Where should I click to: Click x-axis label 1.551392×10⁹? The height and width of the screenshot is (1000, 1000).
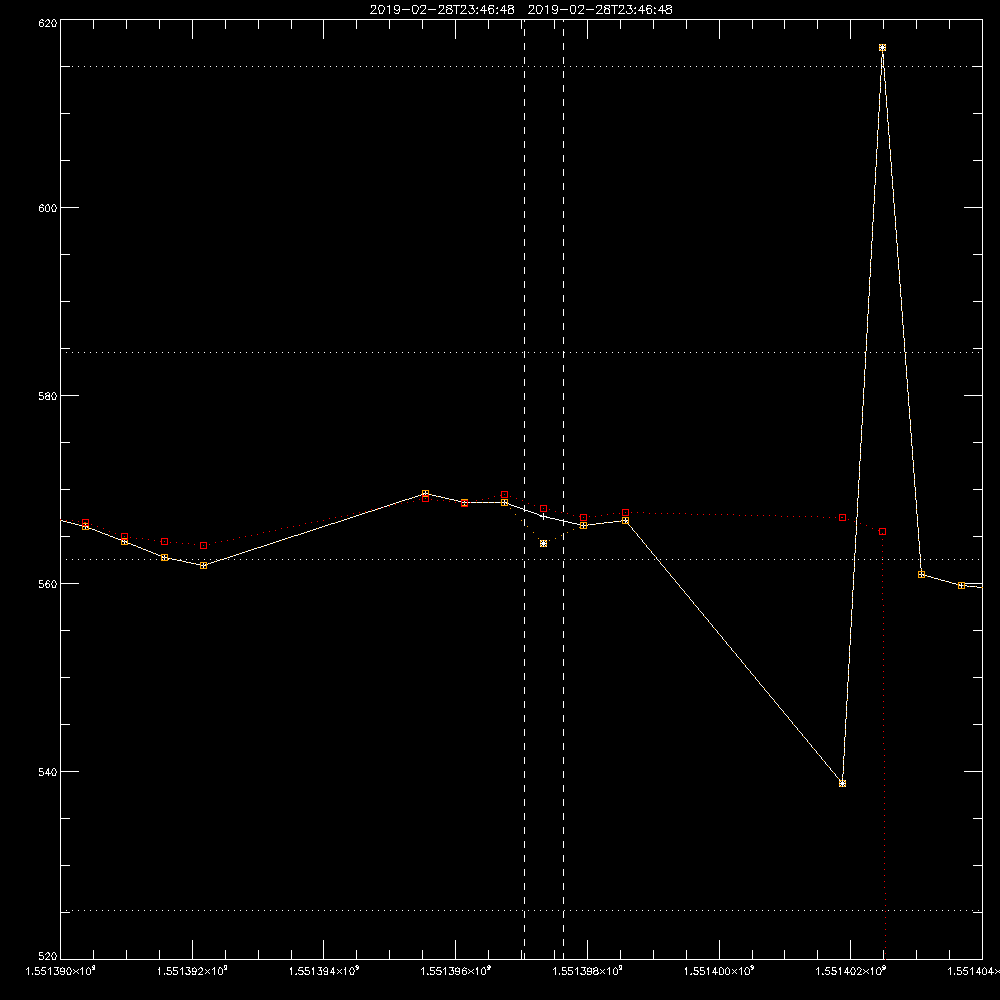click(192, 971)
